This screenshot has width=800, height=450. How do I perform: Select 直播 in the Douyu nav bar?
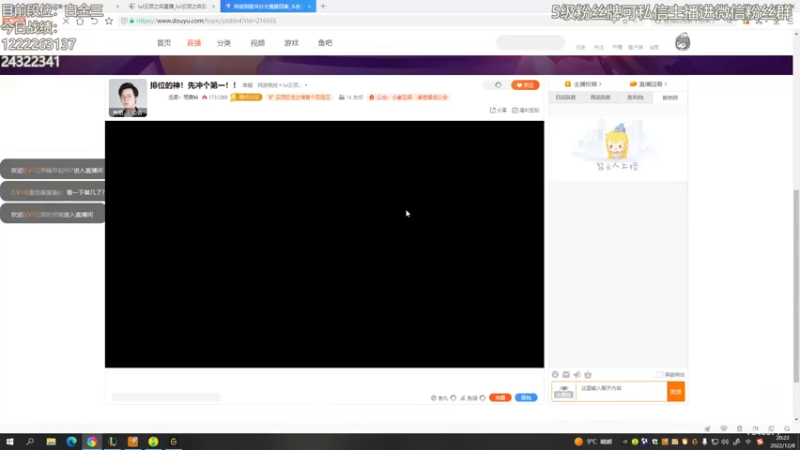[x=194, y=43]
